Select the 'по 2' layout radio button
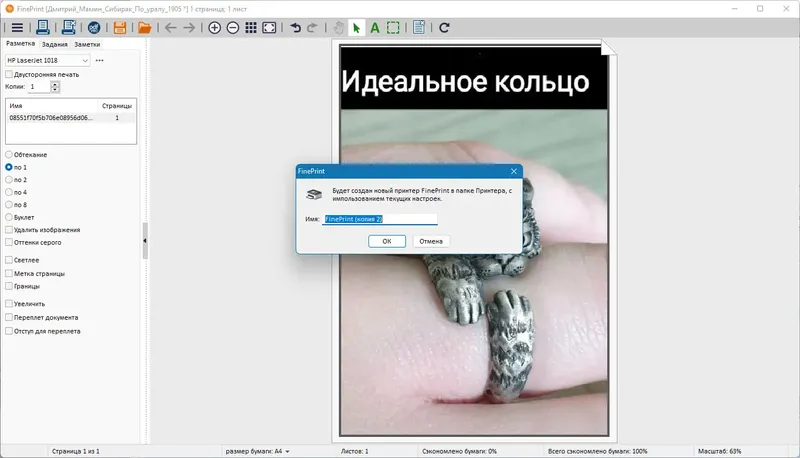 click(x=9, y=180)
